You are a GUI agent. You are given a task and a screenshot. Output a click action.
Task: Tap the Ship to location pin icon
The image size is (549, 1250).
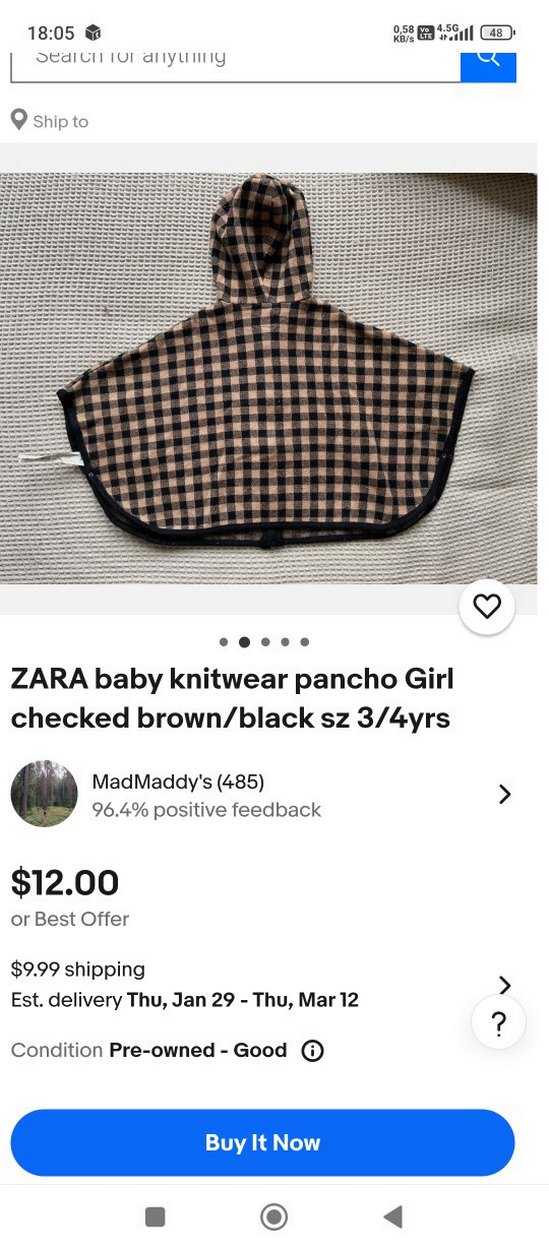coord(19,121)
